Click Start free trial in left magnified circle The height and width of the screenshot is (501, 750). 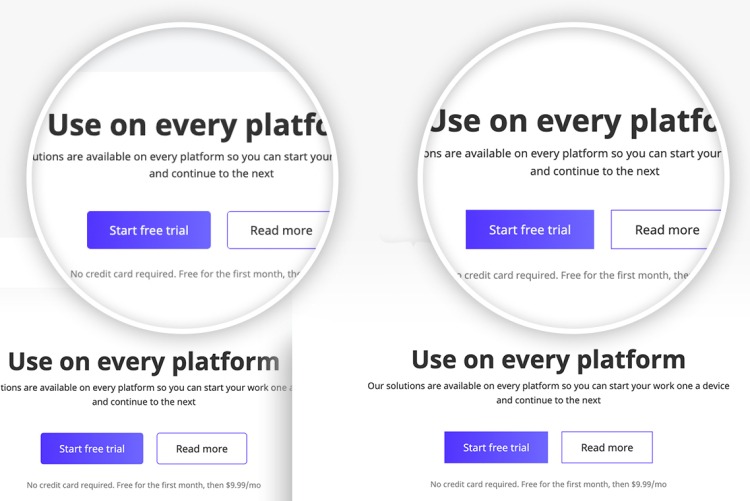149,230
